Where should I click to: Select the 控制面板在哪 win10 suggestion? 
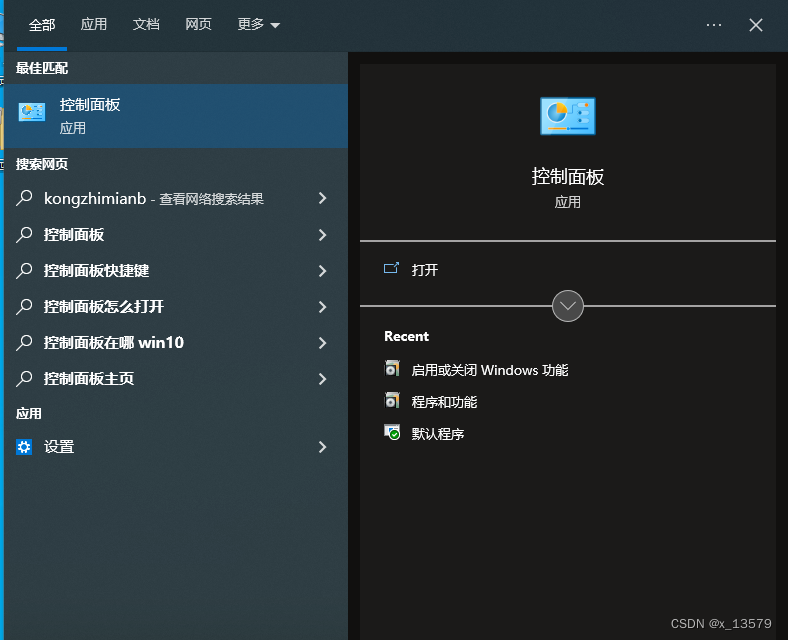point(176,343)
